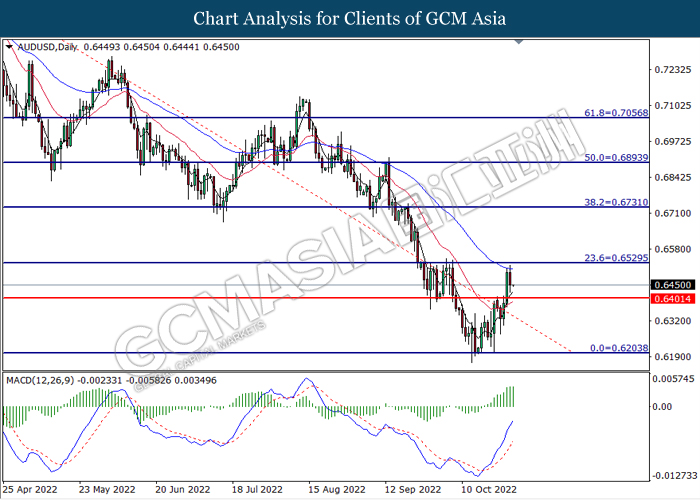
Task: Click the 23 May 2022 date label
Action: tap(107, 490)
